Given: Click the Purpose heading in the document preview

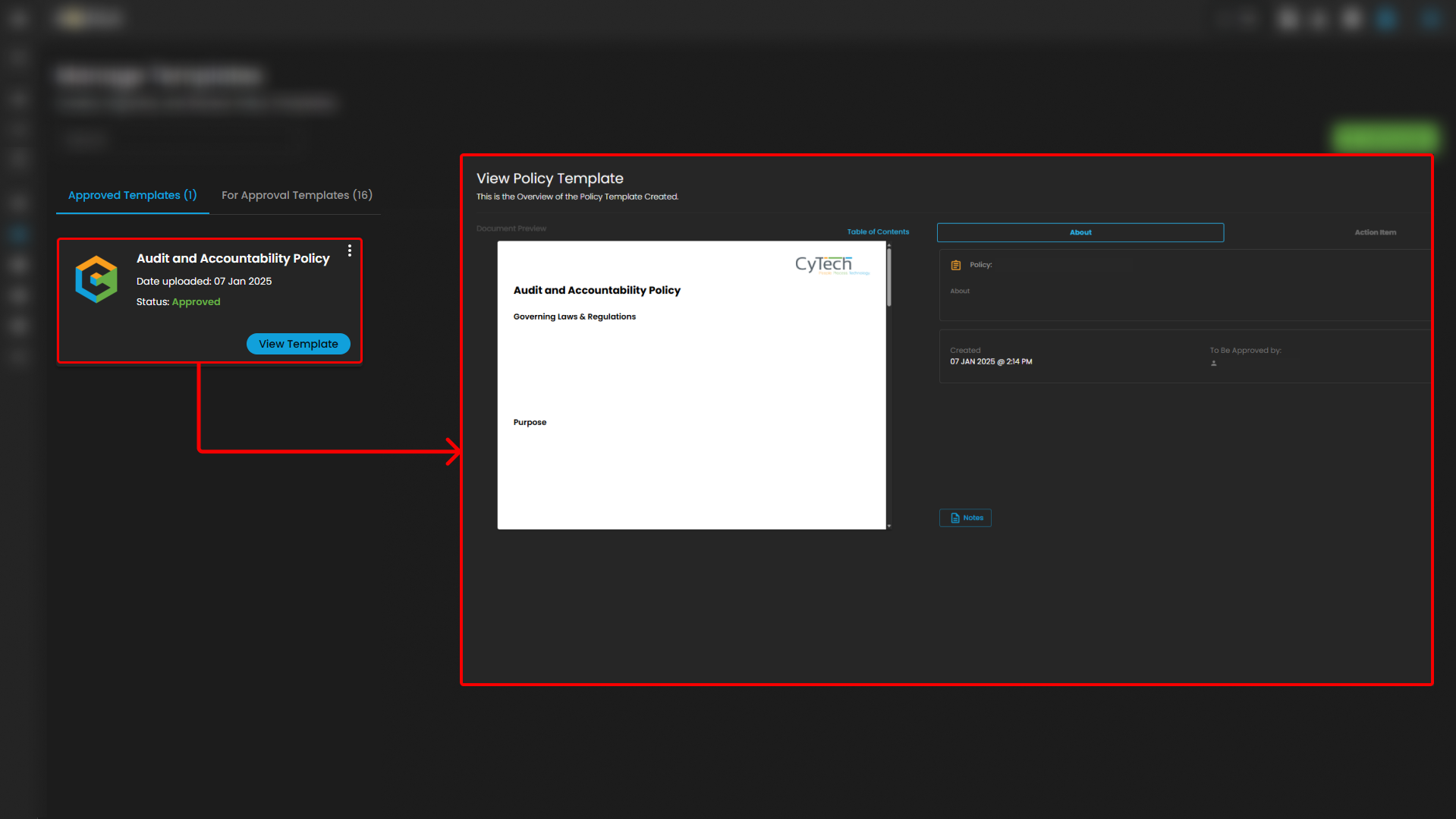Looking at the screenshot, I should tap(530, 422).
